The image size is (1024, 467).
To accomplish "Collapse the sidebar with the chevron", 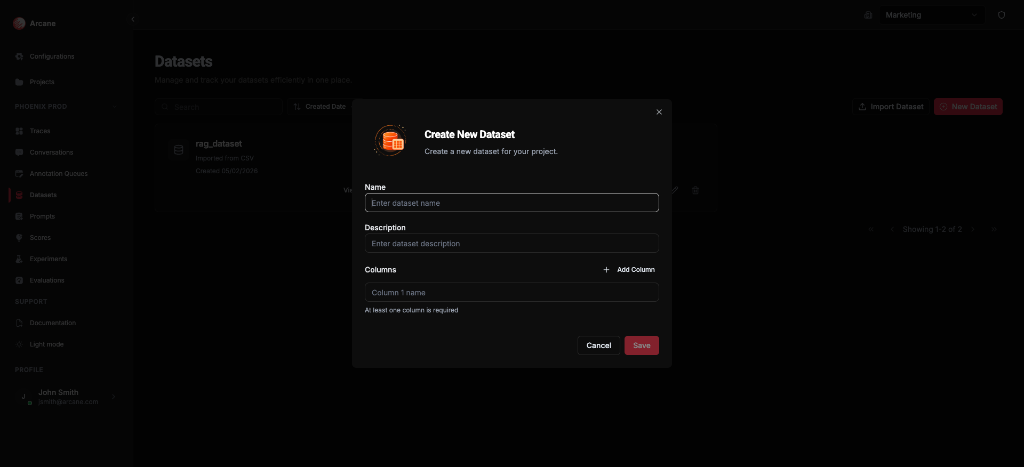I will click(133, 20).
